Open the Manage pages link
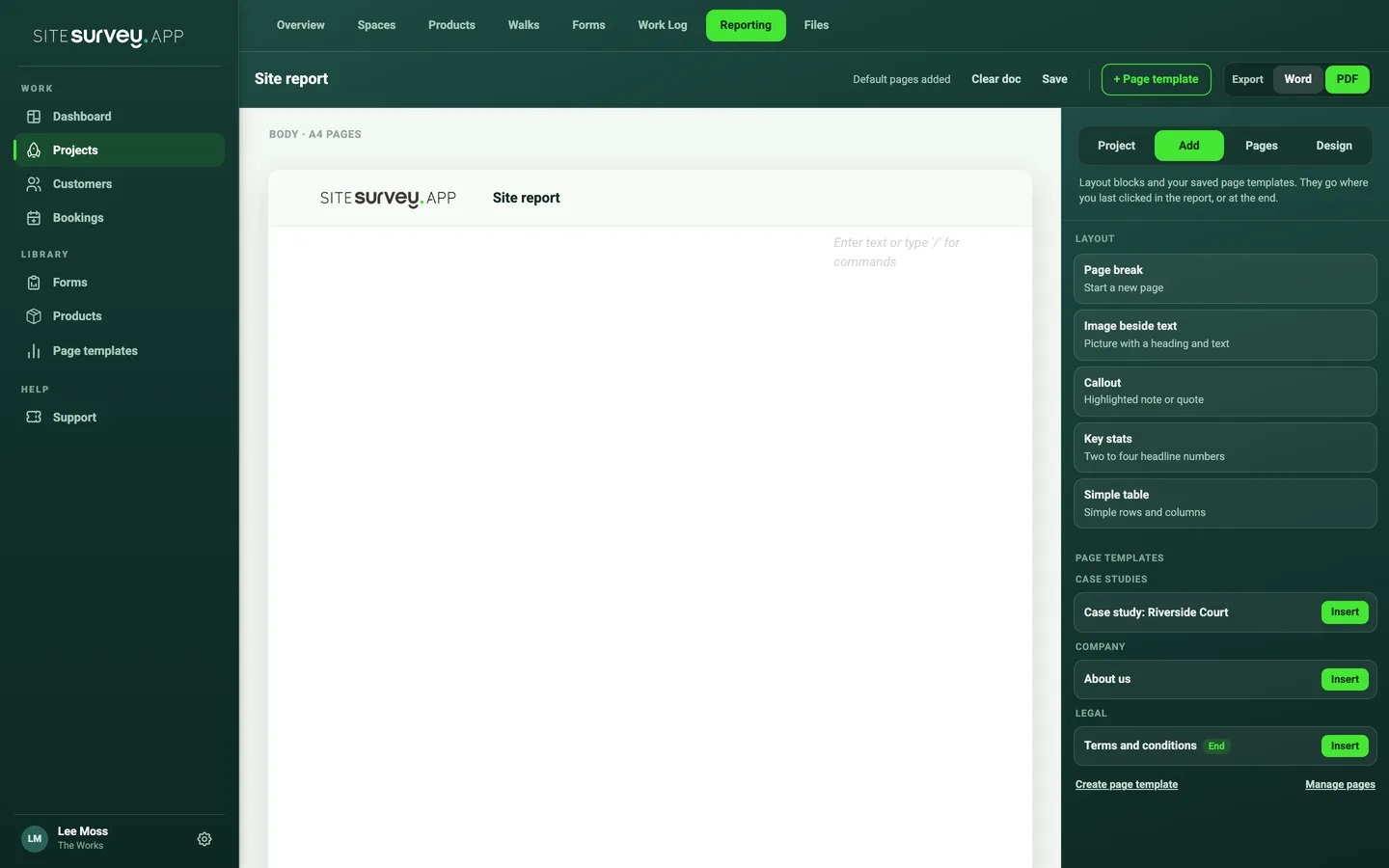 pos(1340,785)
